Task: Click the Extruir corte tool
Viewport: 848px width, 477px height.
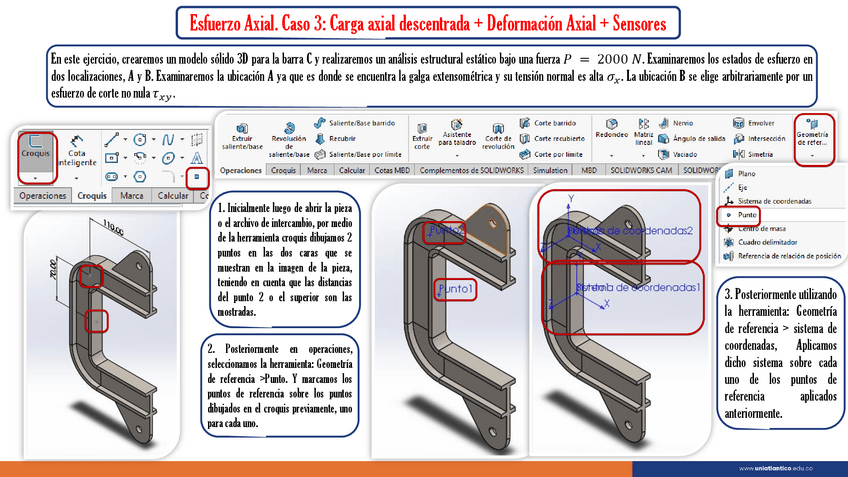Action: click(422, 136)
